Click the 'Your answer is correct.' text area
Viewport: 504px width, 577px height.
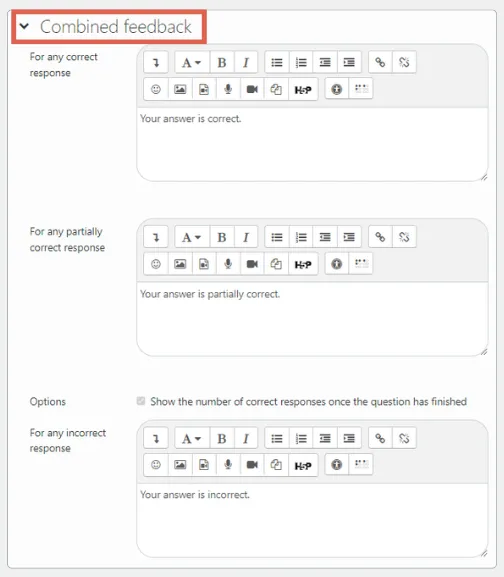coord(312,144)
